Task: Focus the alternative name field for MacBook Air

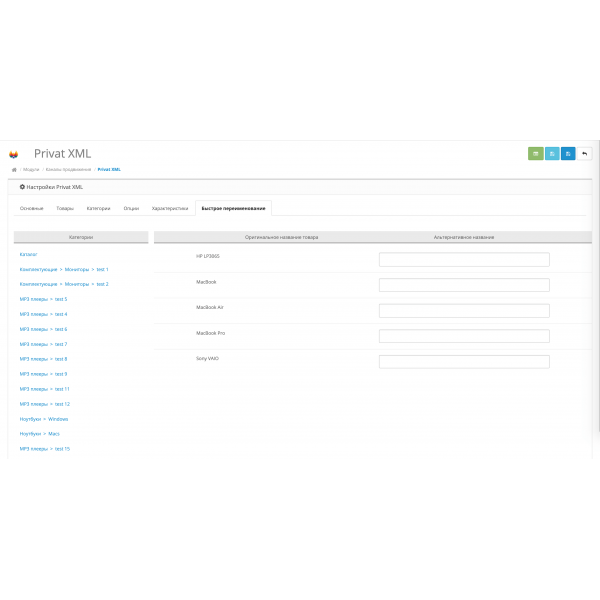Action: click(x=464, y=311)
